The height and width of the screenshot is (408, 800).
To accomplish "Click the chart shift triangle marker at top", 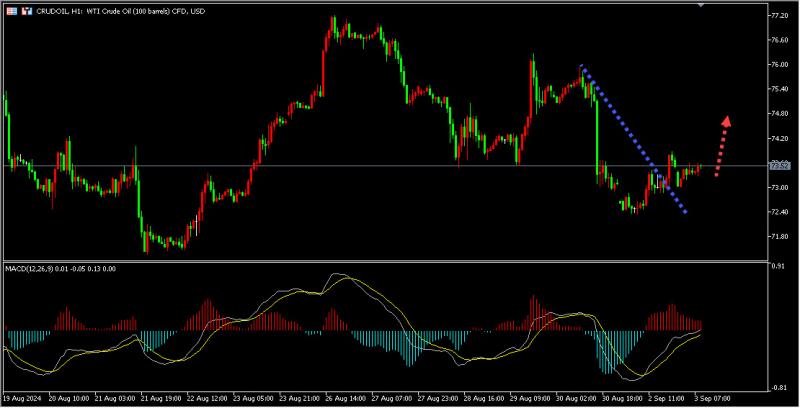I will [701, 5].
